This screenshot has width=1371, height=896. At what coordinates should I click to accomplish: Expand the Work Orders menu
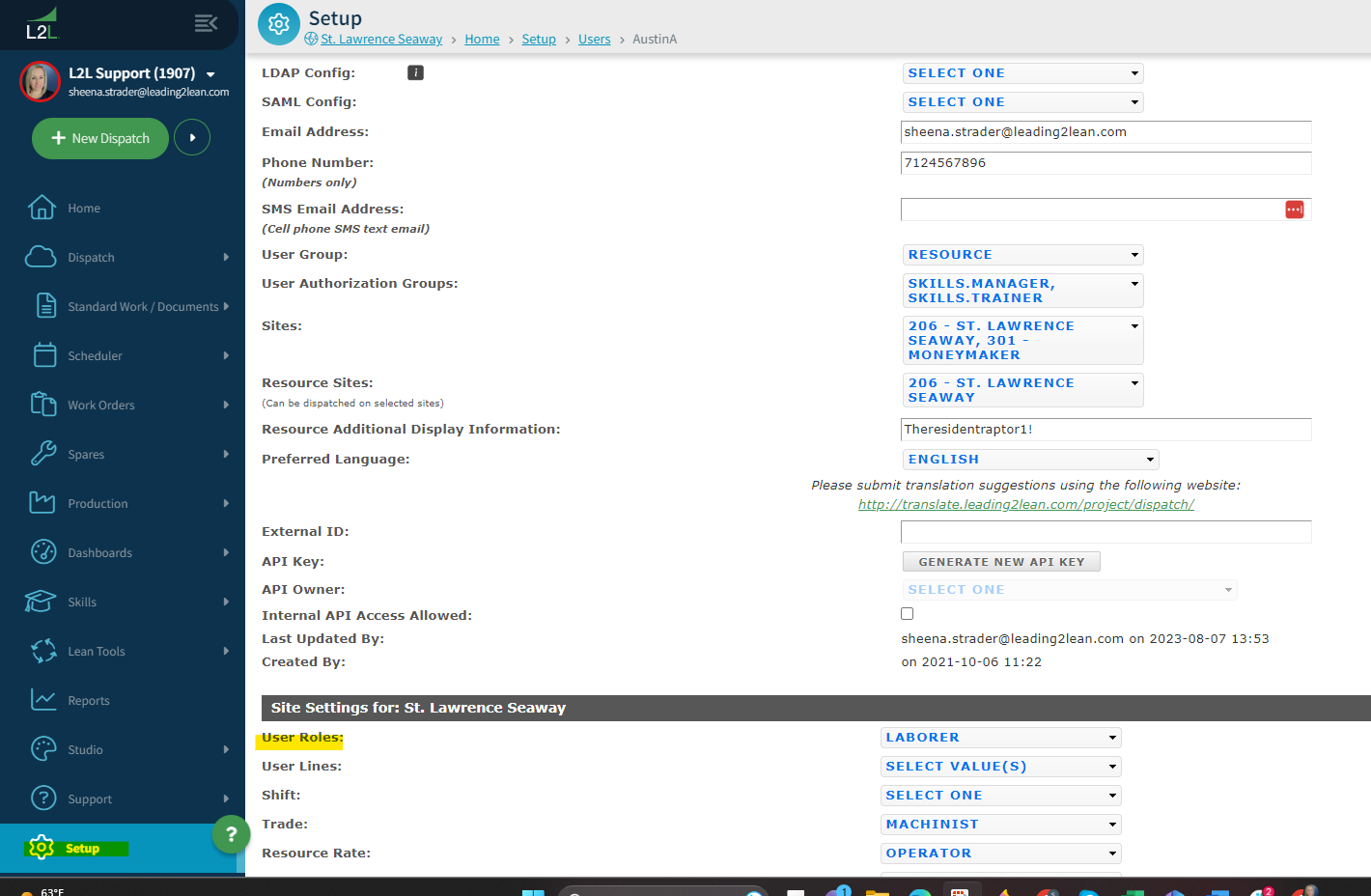coord(101,406)
